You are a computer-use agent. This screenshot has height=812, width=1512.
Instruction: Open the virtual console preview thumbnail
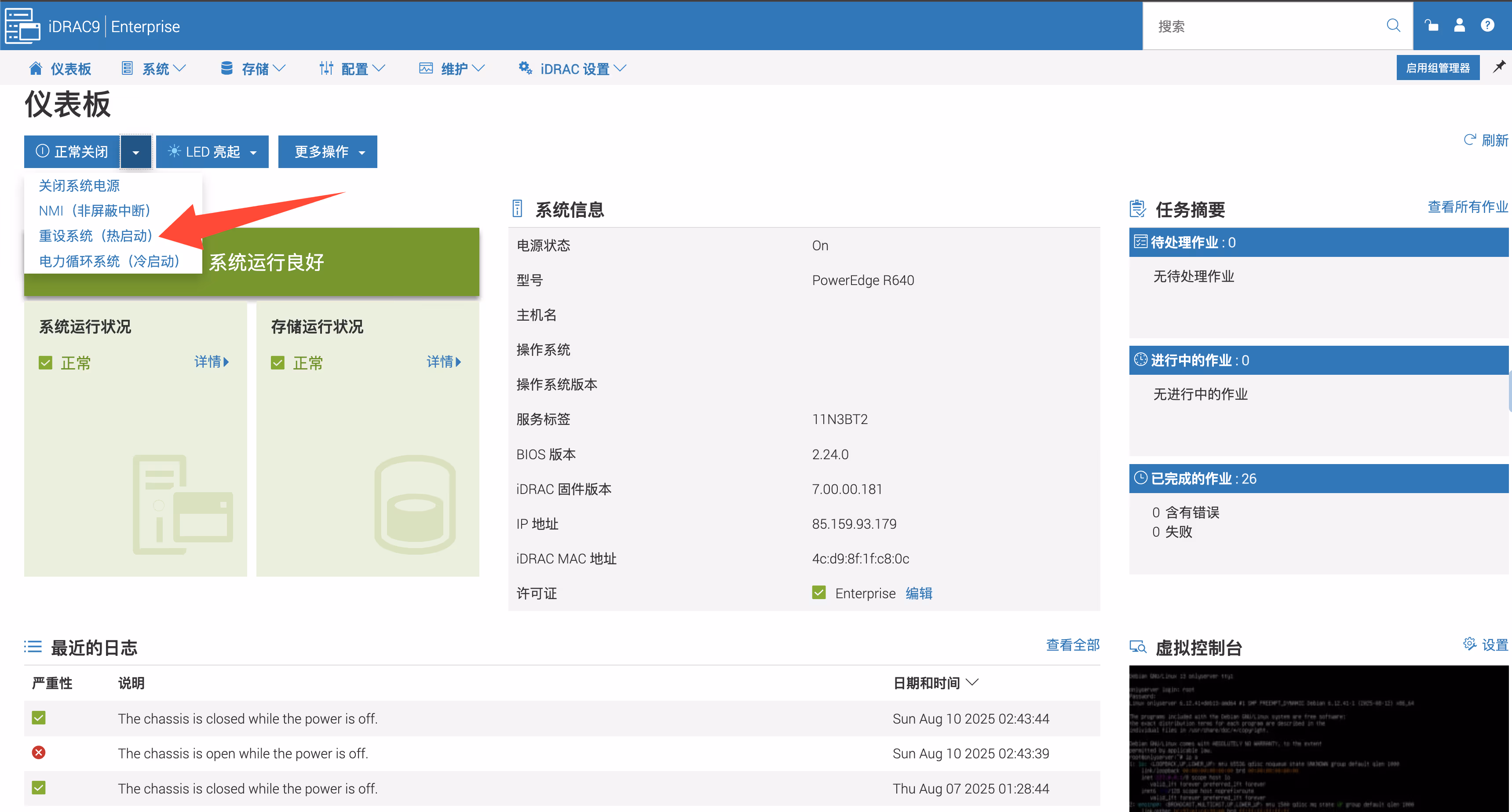tap(1318, 738)
